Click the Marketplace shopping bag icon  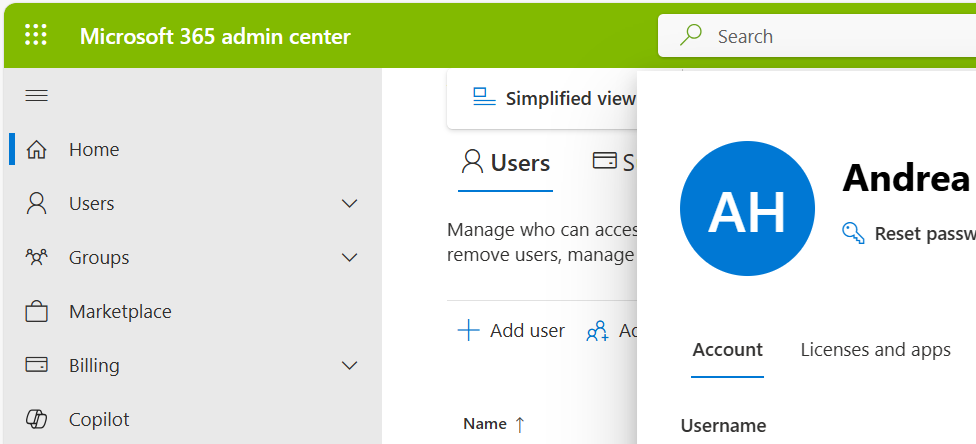[x=36, y=311]
